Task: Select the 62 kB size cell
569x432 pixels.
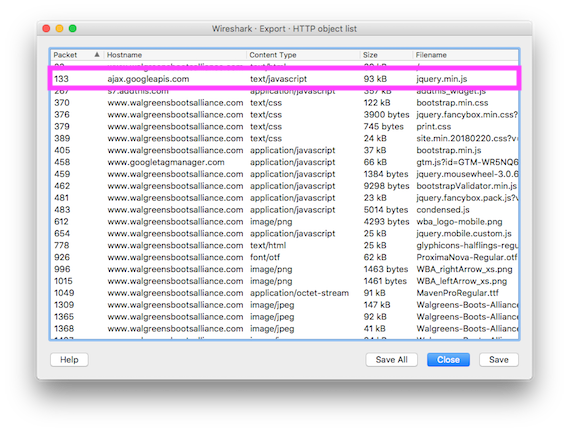Action: tap(375, 257)
